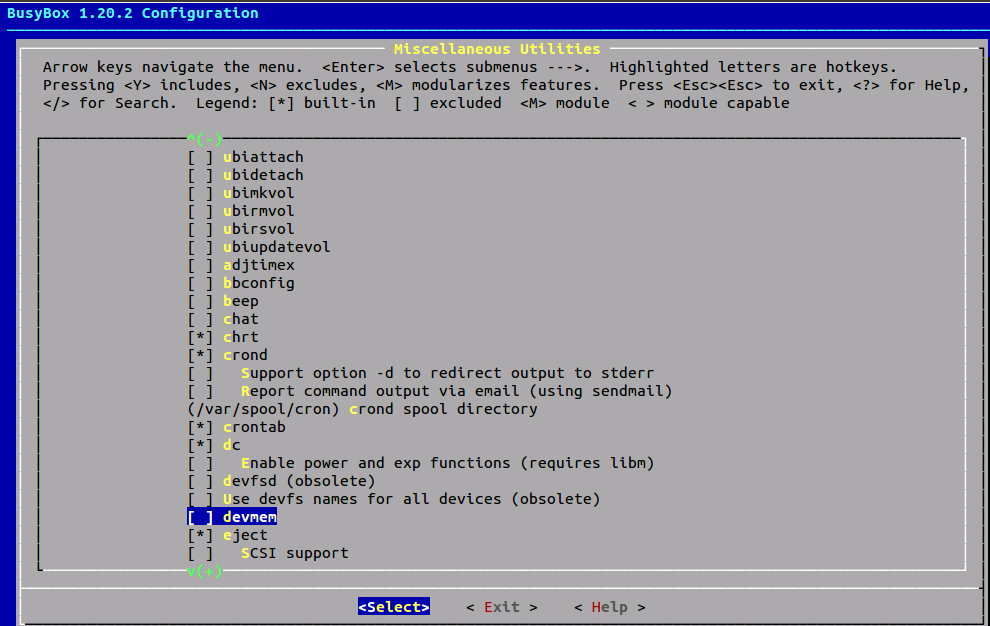
Task: Click the < Exit > button
Action: click(502, 607)
